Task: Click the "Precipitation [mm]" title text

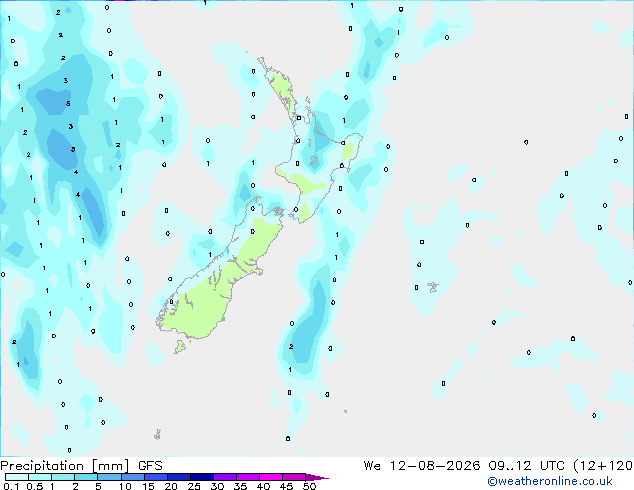Action: click(x=65, y=466)
